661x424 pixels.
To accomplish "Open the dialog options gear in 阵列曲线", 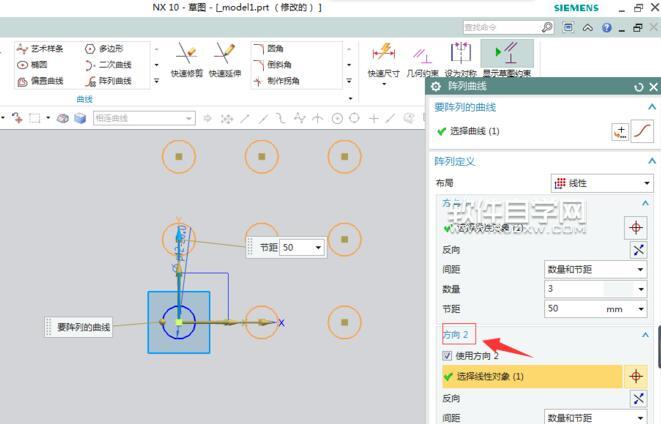I will [436, 86].
